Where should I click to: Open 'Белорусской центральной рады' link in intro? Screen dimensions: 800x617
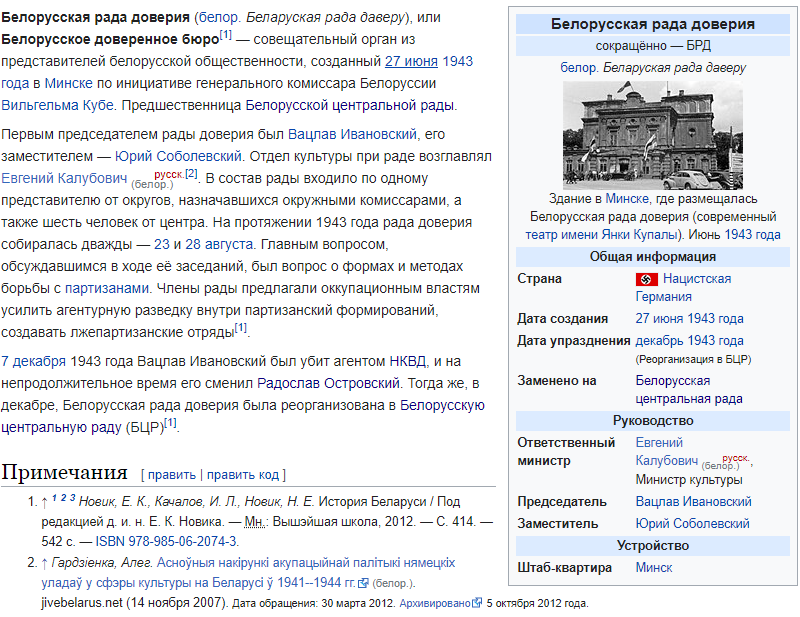[x=349, y=105]
